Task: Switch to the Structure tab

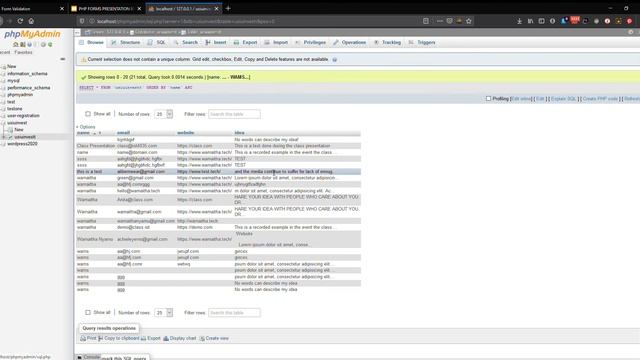Action: point(126,42)
